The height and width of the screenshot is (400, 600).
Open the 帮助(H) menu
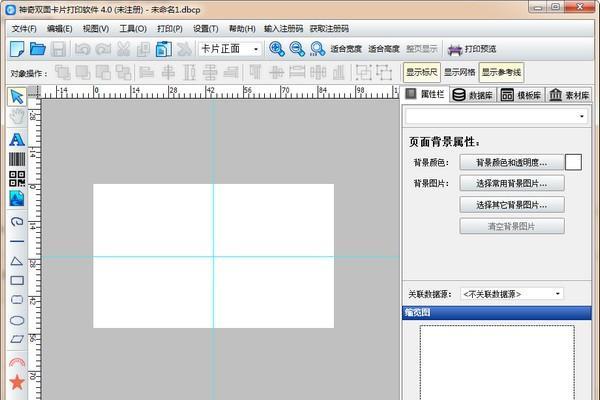pyautogui.click(x=242, y=29)
